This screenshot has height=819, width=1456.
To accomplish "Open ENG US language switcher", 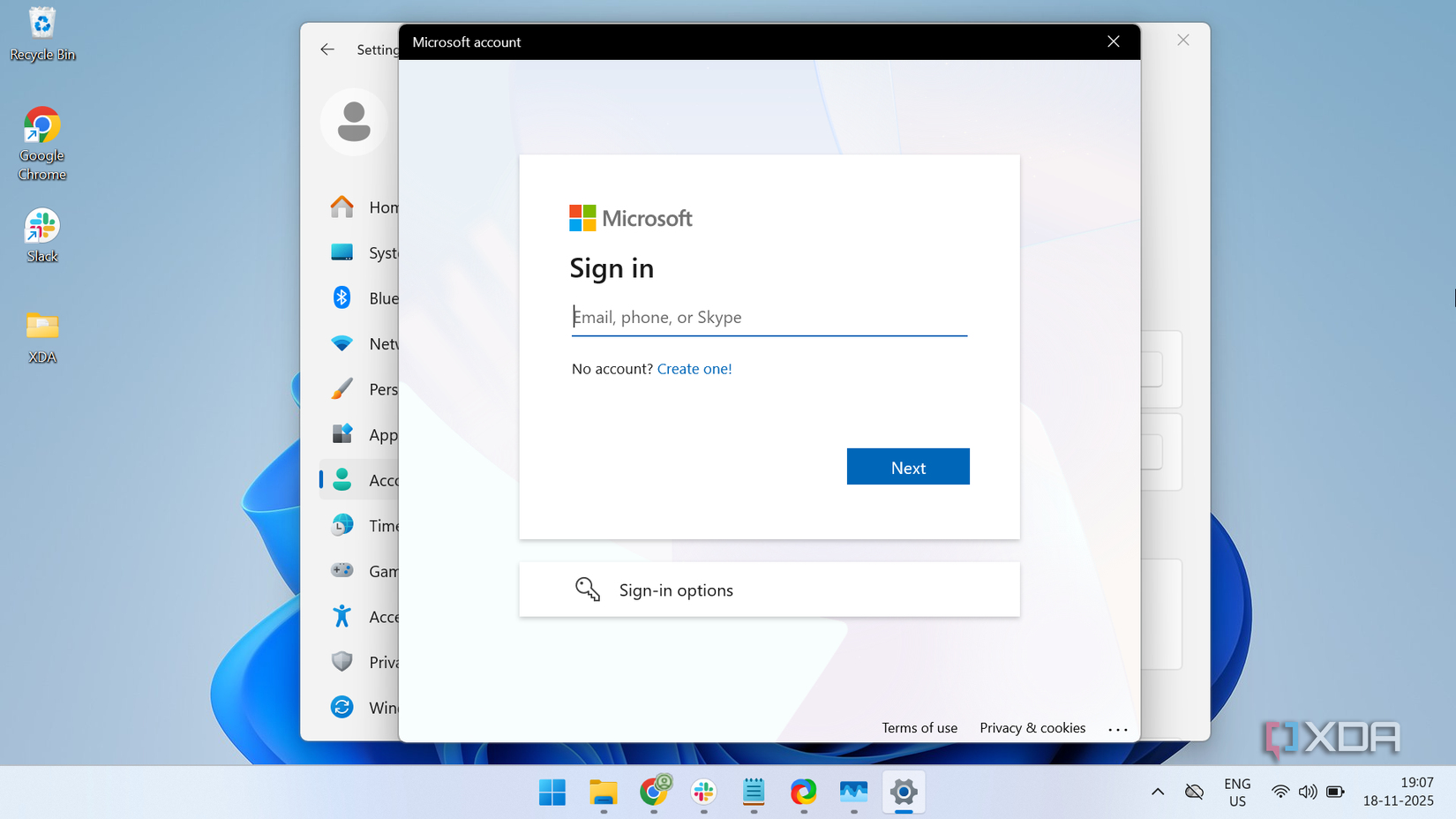I will pyautogui.click(x=1237, y=793).
